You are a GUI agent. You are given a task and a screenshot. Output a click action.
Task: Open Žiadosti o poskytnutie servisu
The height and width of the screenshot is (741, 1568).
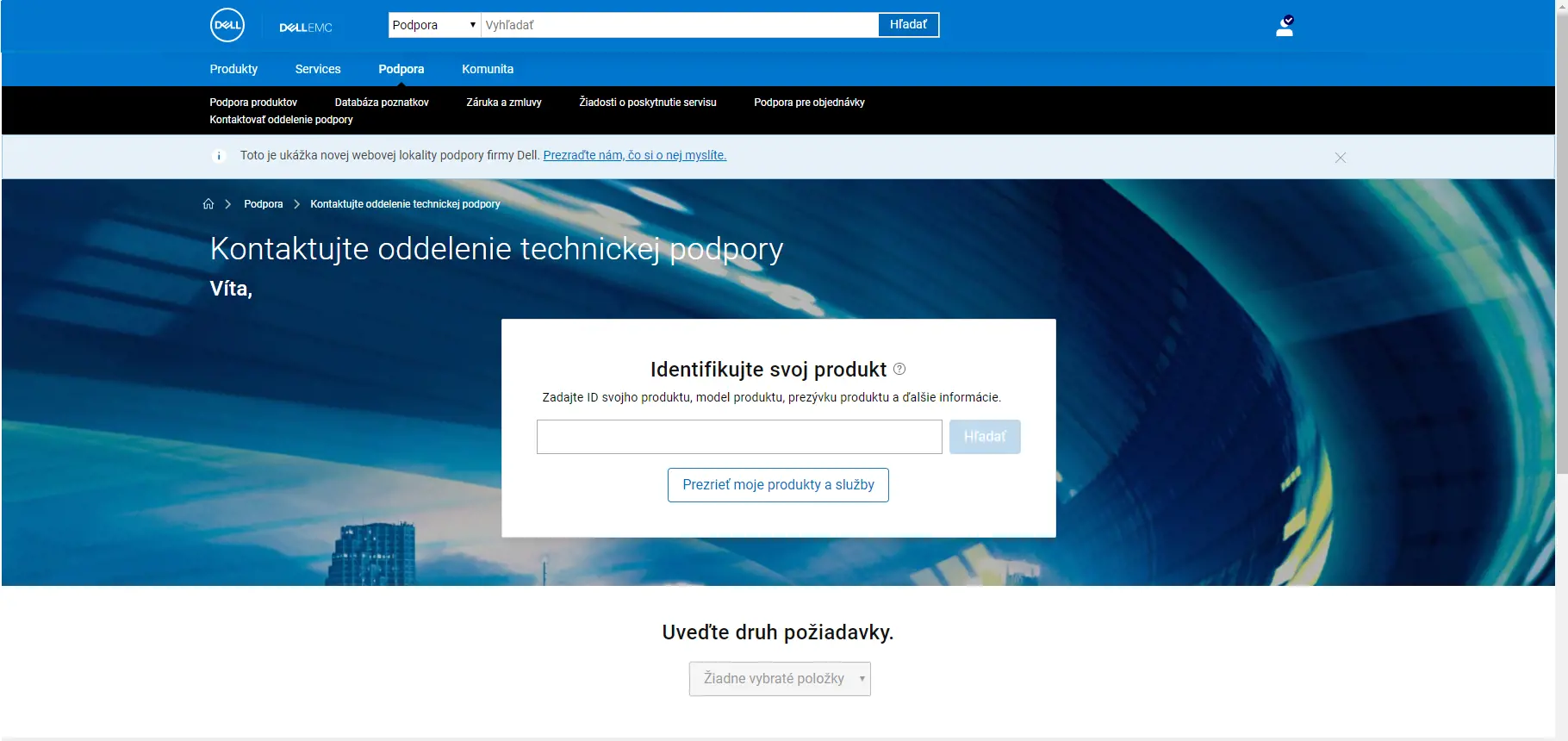pos(648,103)
